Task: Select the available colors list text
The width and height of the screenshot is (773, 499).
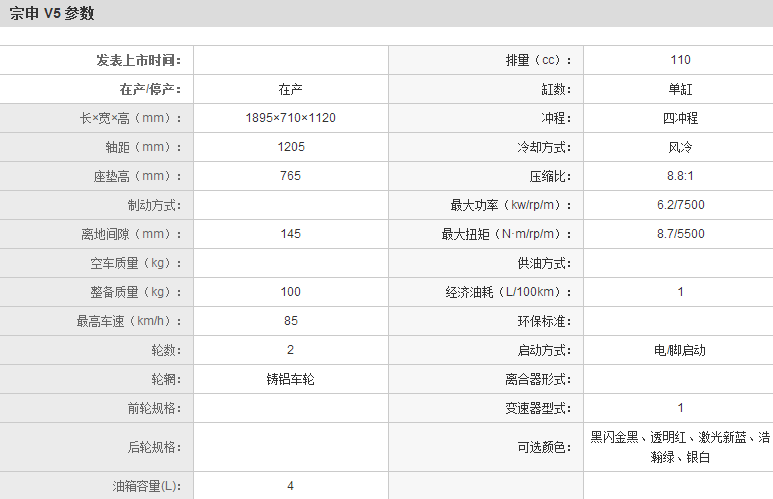Action: click(x=680, y=447)
